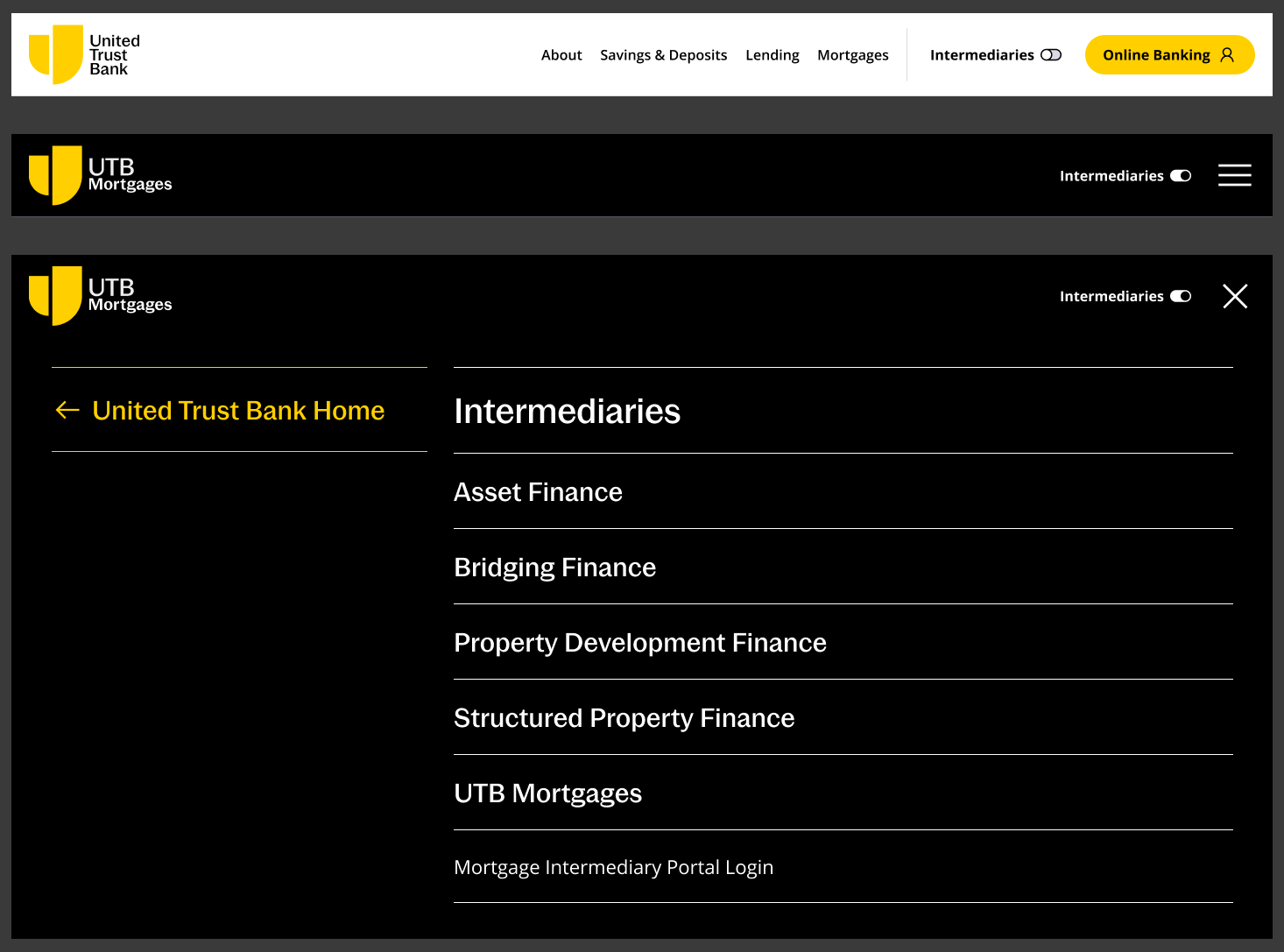Image resolution: width=1284 pixels, height=952 pixels.
Task: Select Structured Property Finance
Action: click(x=624, y=718)
